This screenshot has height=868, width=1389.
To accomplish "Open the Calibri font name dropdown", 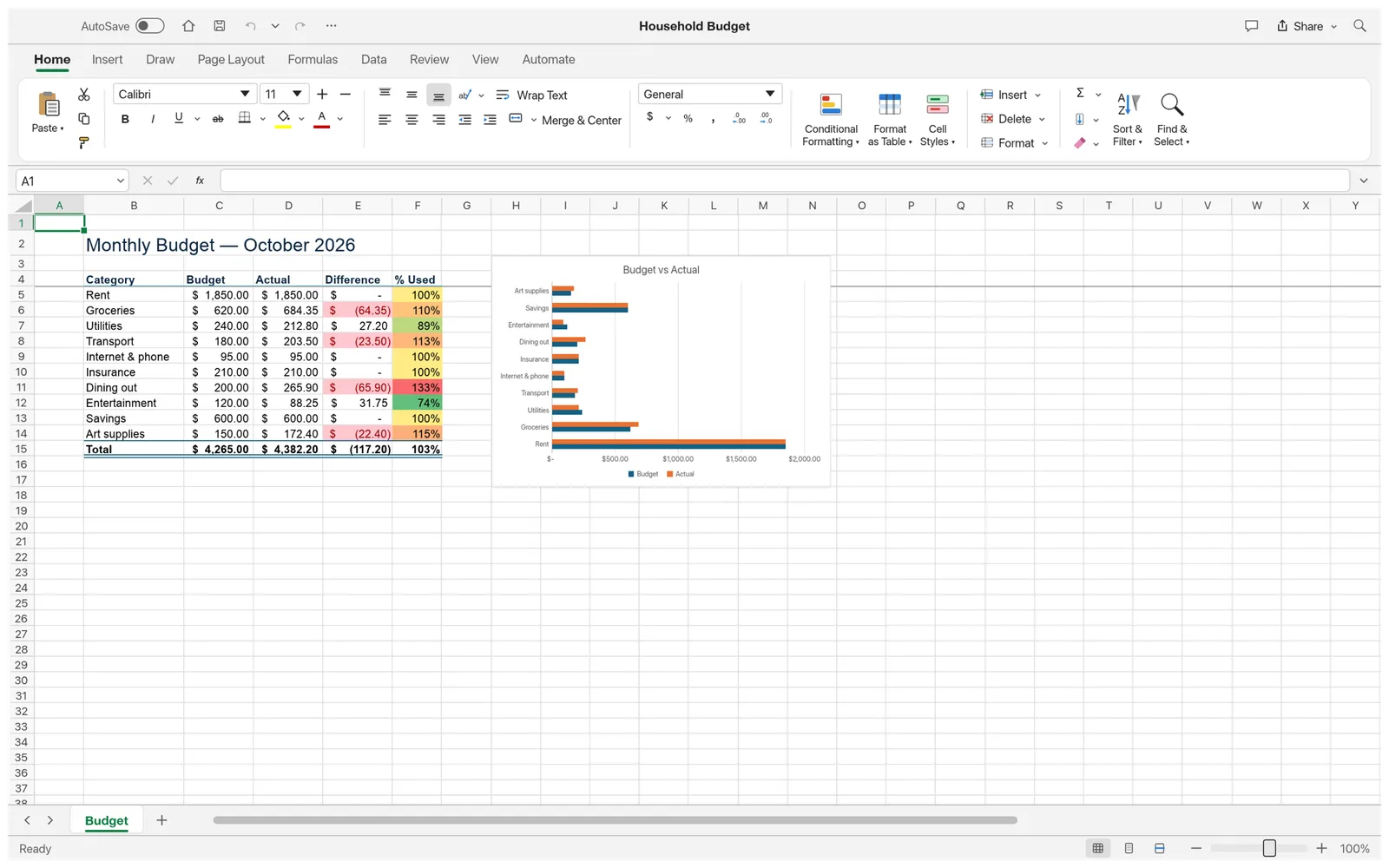I will click(x=245, y=94).
